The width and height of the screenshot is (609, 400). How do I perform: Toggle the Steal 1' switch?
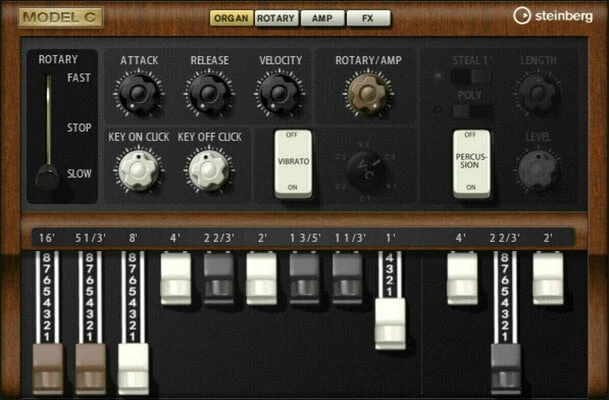pos(470,76)
